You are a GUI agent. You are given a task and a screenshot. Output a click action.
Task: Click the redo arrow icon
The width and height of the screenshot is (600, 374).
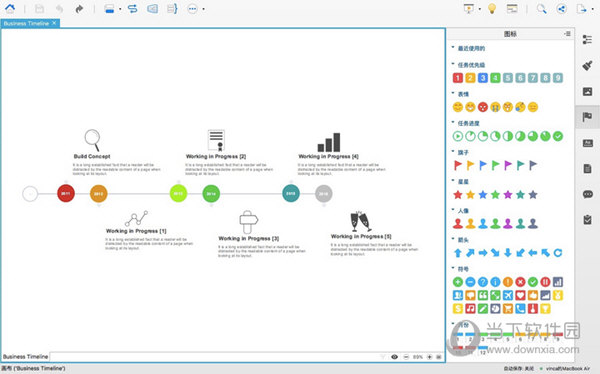pos(79,9)
